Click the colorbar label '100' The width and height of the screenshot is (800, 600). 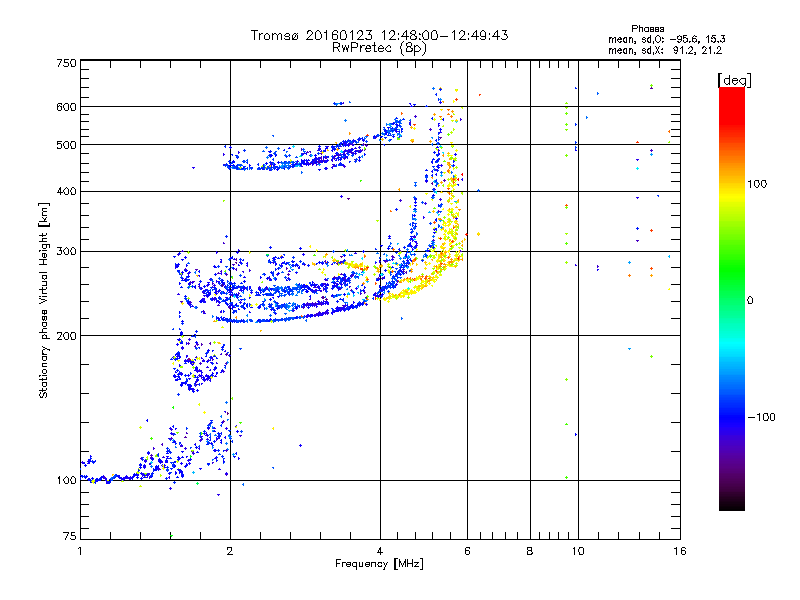757,184
